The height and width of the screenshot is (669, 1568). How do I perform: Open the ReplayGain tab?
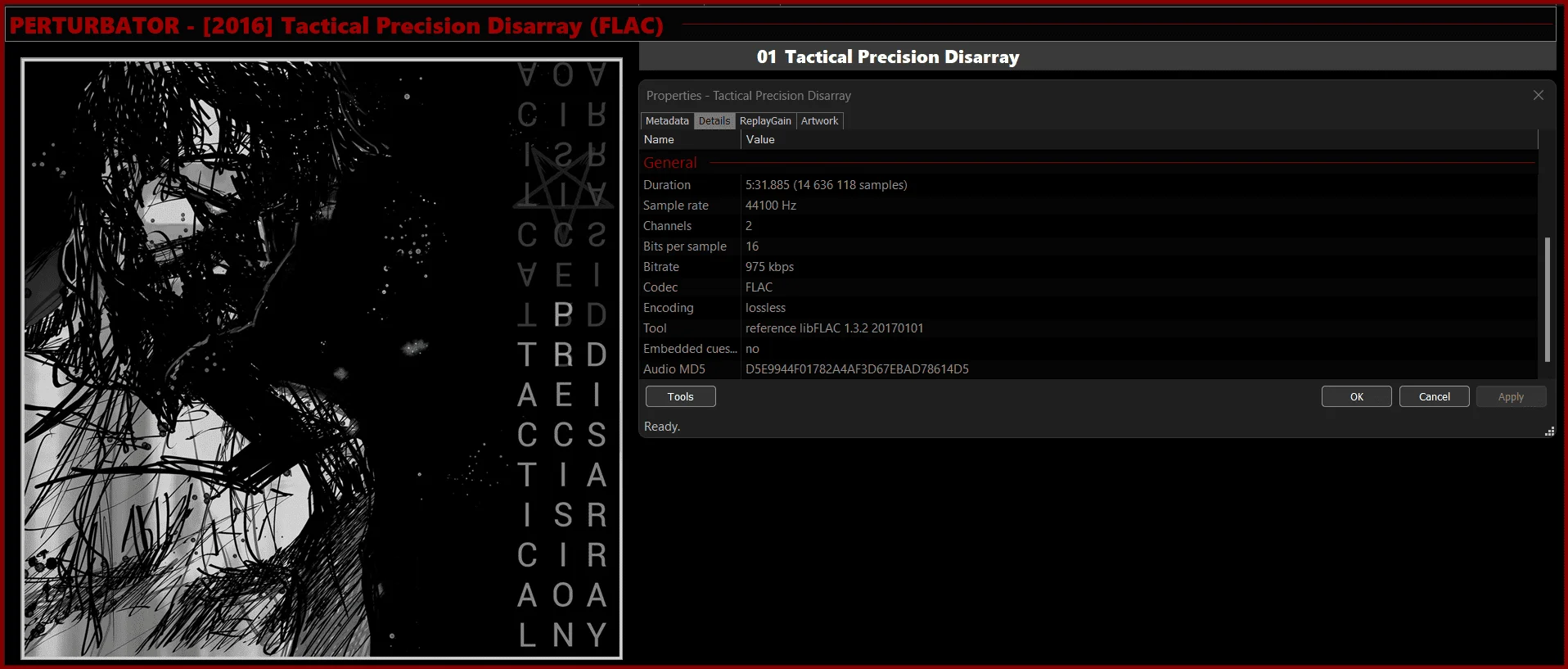point(765,121)
